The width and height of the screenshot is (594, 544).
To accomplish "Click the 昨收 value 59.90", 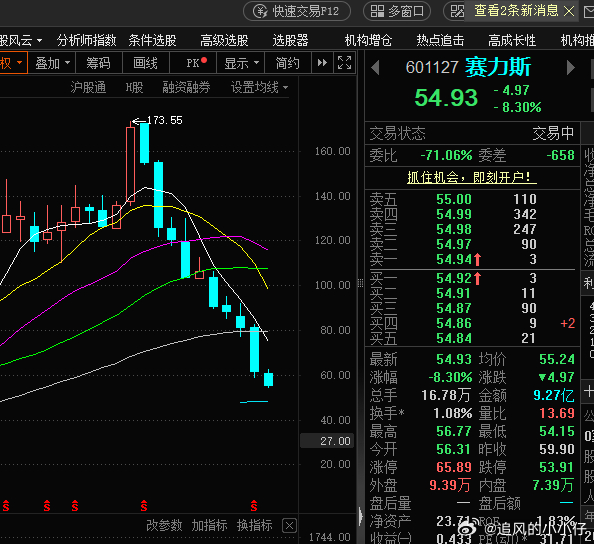I will coord(557,449).
